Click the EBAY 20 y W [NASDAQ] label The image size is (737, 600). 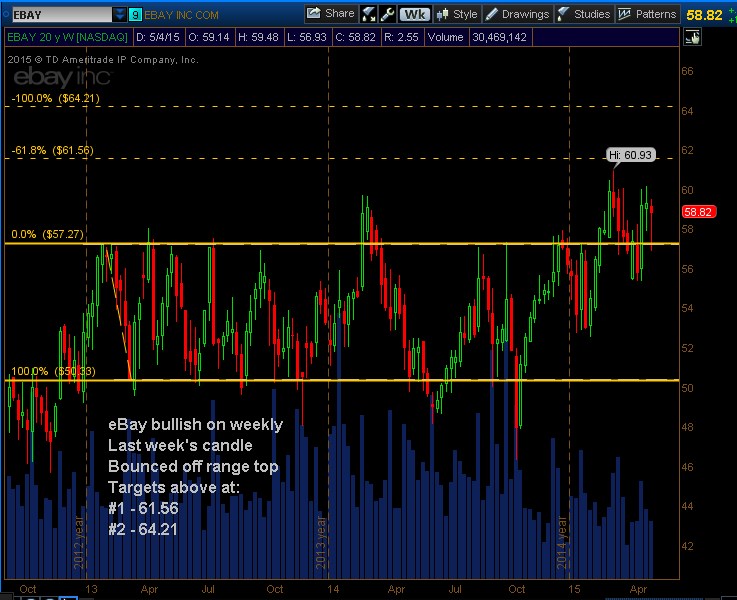[68, 37]
